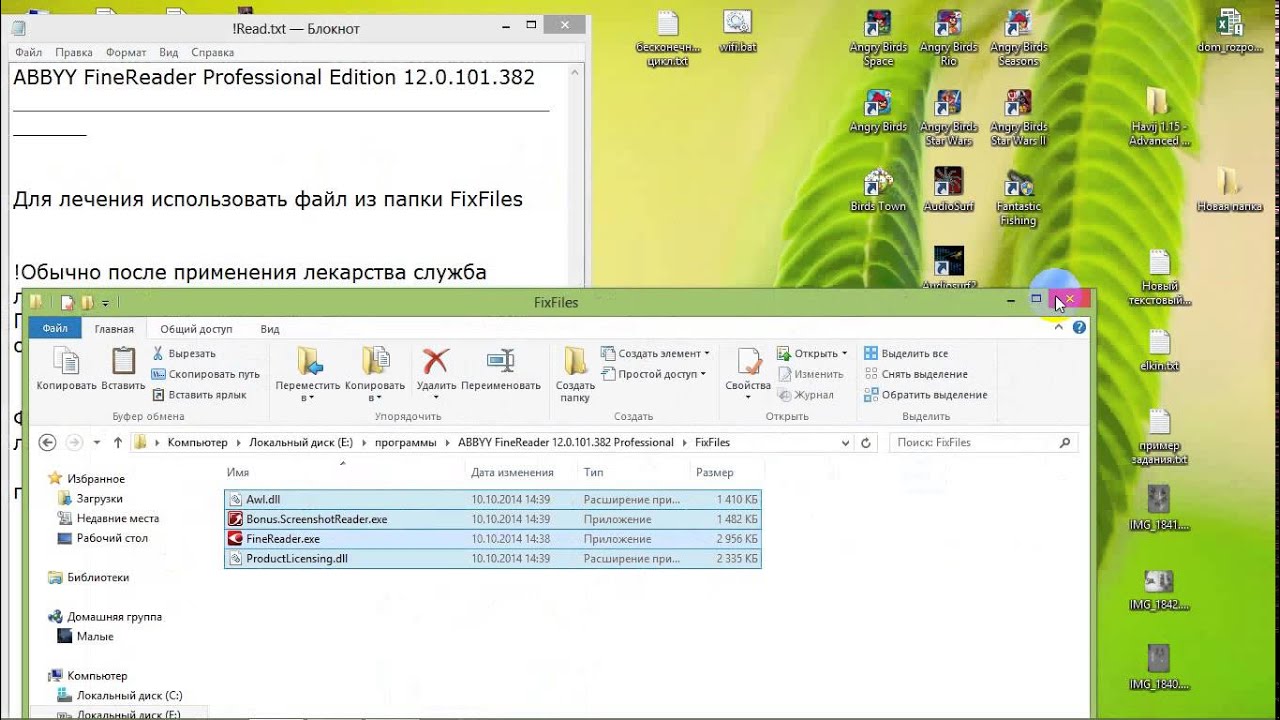Sort by the Размер column header

pos(727,472)
